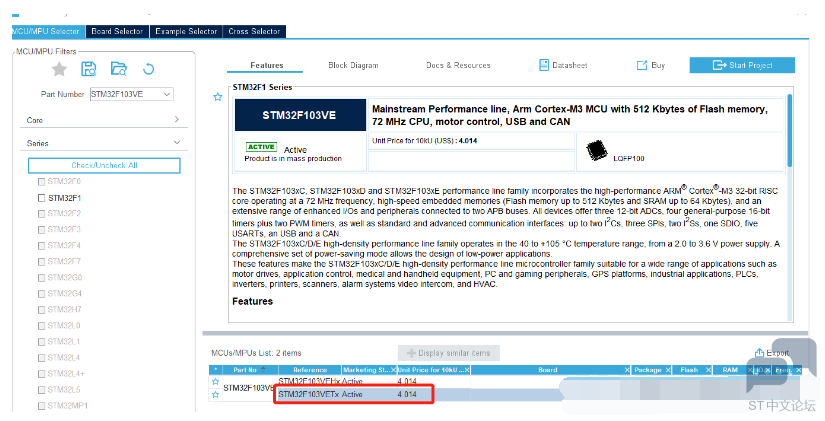Select the STM32F103VEHx reference row
Image resolution: width=825 pixels, height=421 pixels.
[x=309, y=382]
